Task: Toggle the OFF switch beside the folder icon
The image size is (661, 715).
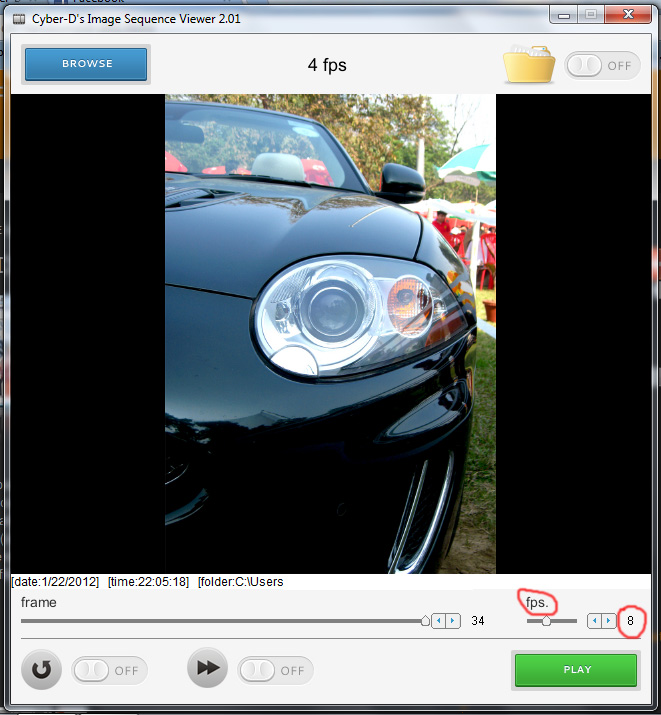Action: click(602, 66)
